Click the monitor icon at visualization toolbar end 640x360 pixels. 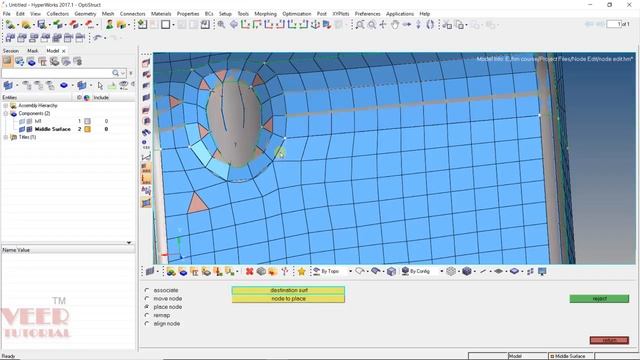pos(542,271)
